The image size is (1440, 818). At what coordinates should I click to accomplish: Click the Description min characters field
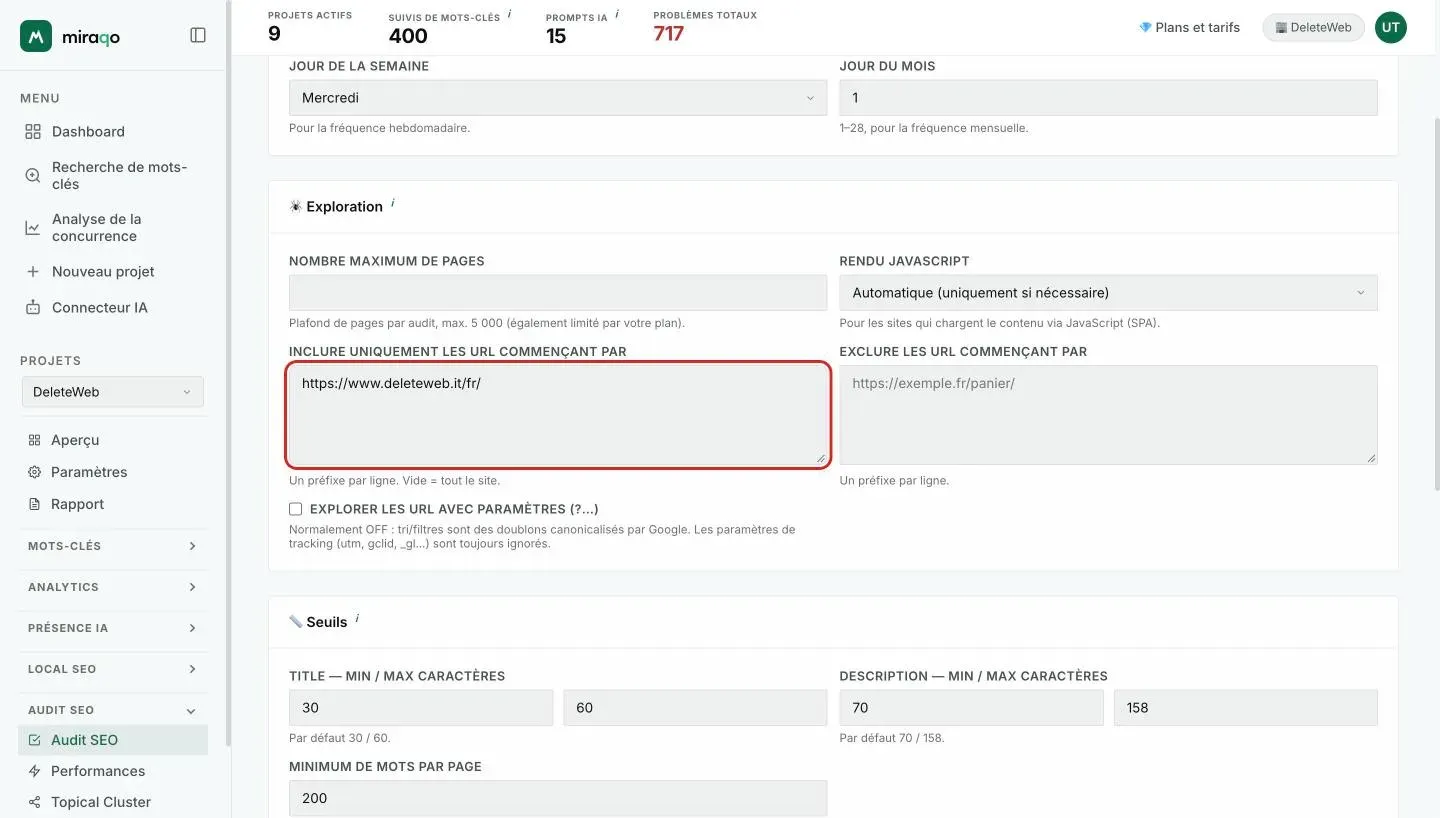[971, 708]
